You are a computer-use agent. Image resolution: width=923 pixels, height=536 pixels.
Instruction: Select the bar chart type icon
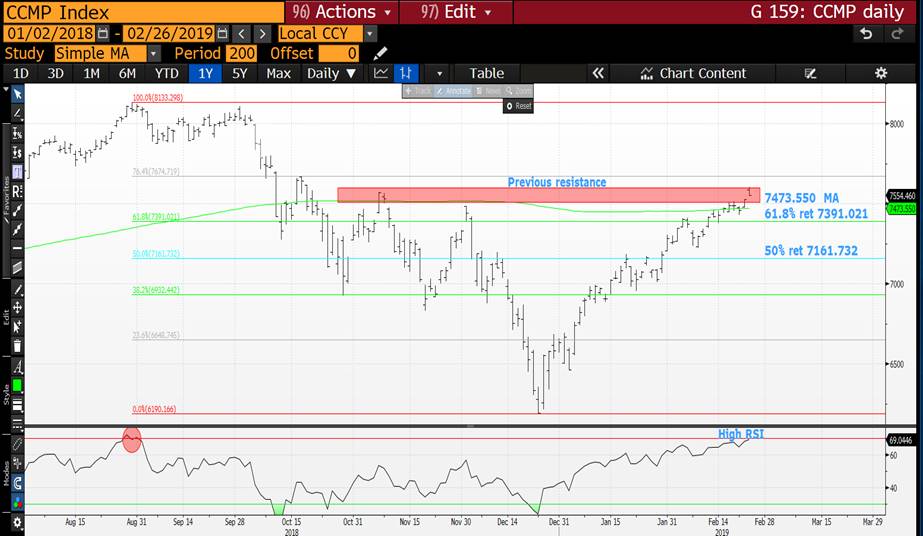pos(406,73)
